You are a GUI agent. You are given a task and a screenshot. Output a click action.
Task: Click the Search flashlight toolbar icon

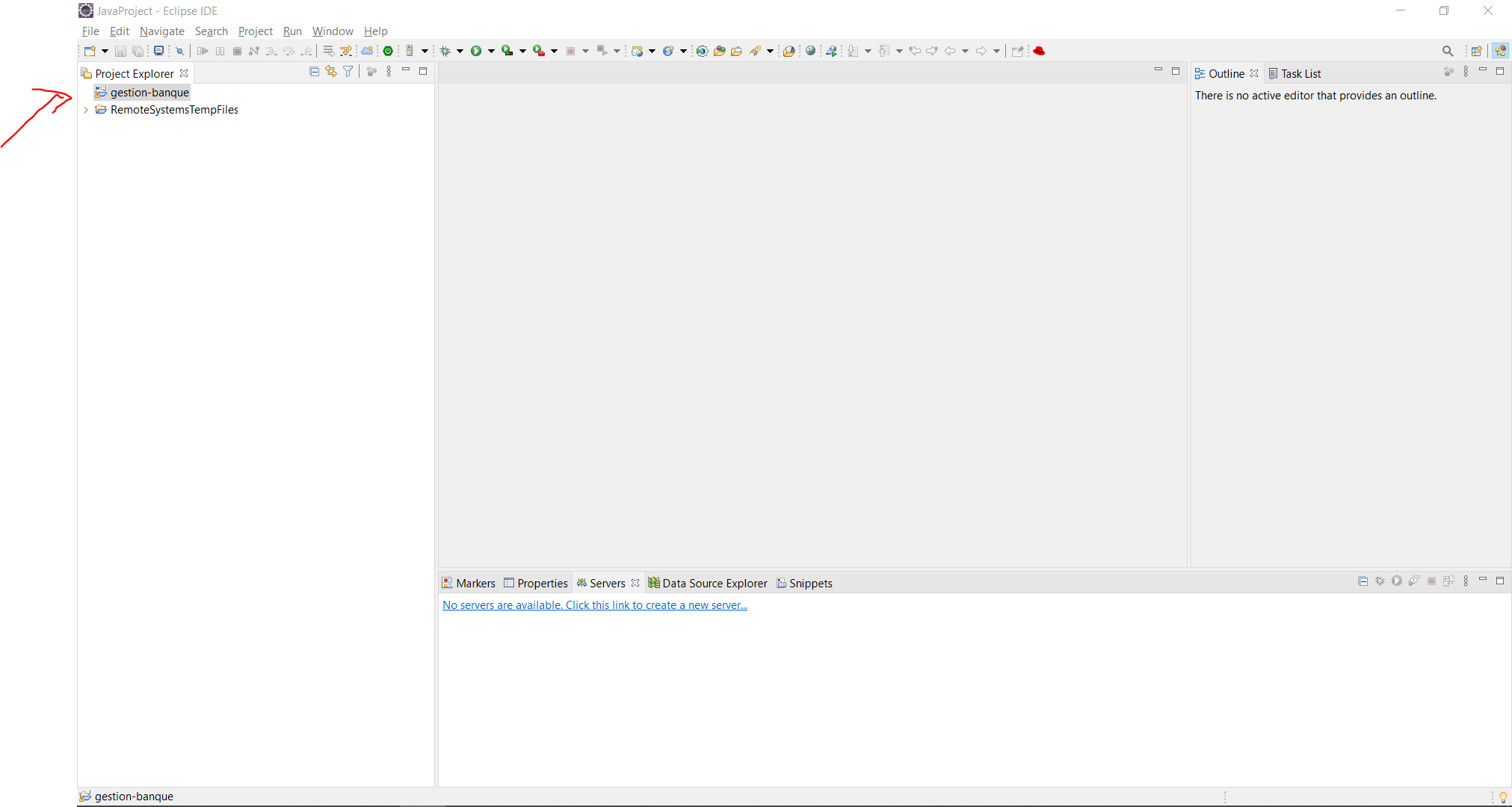(x=755, y=51)
